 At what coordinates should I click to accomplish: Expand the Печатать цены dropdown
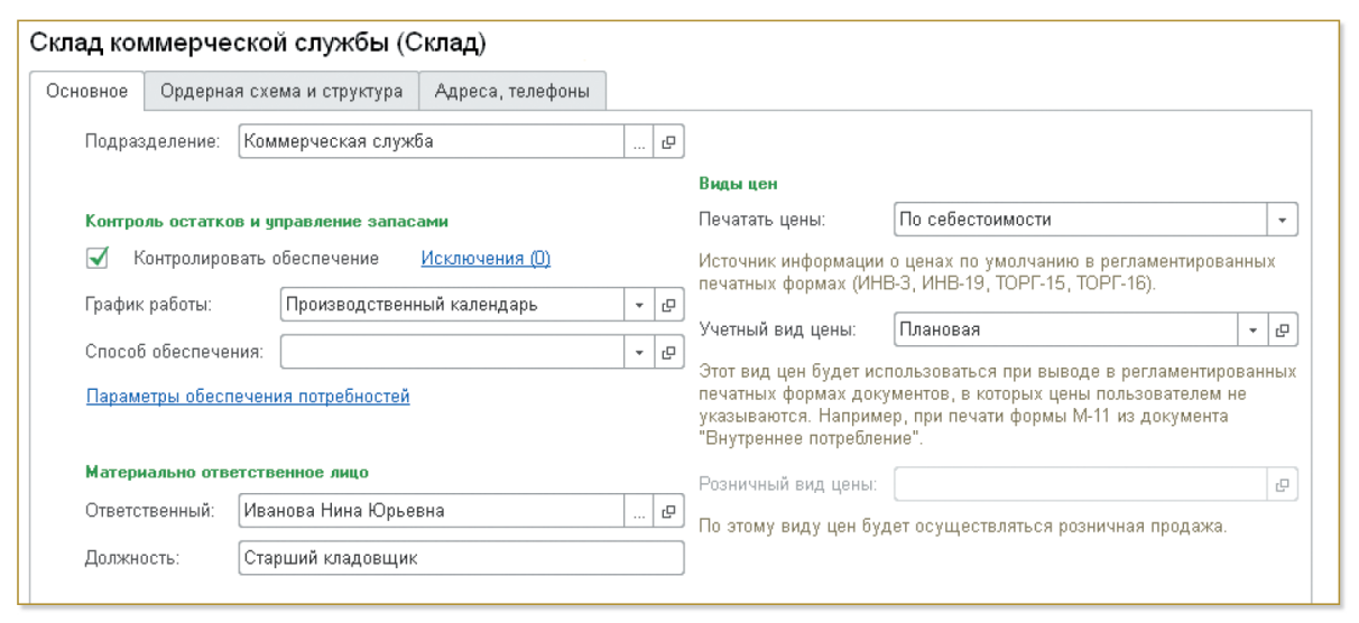(1283, 220)
